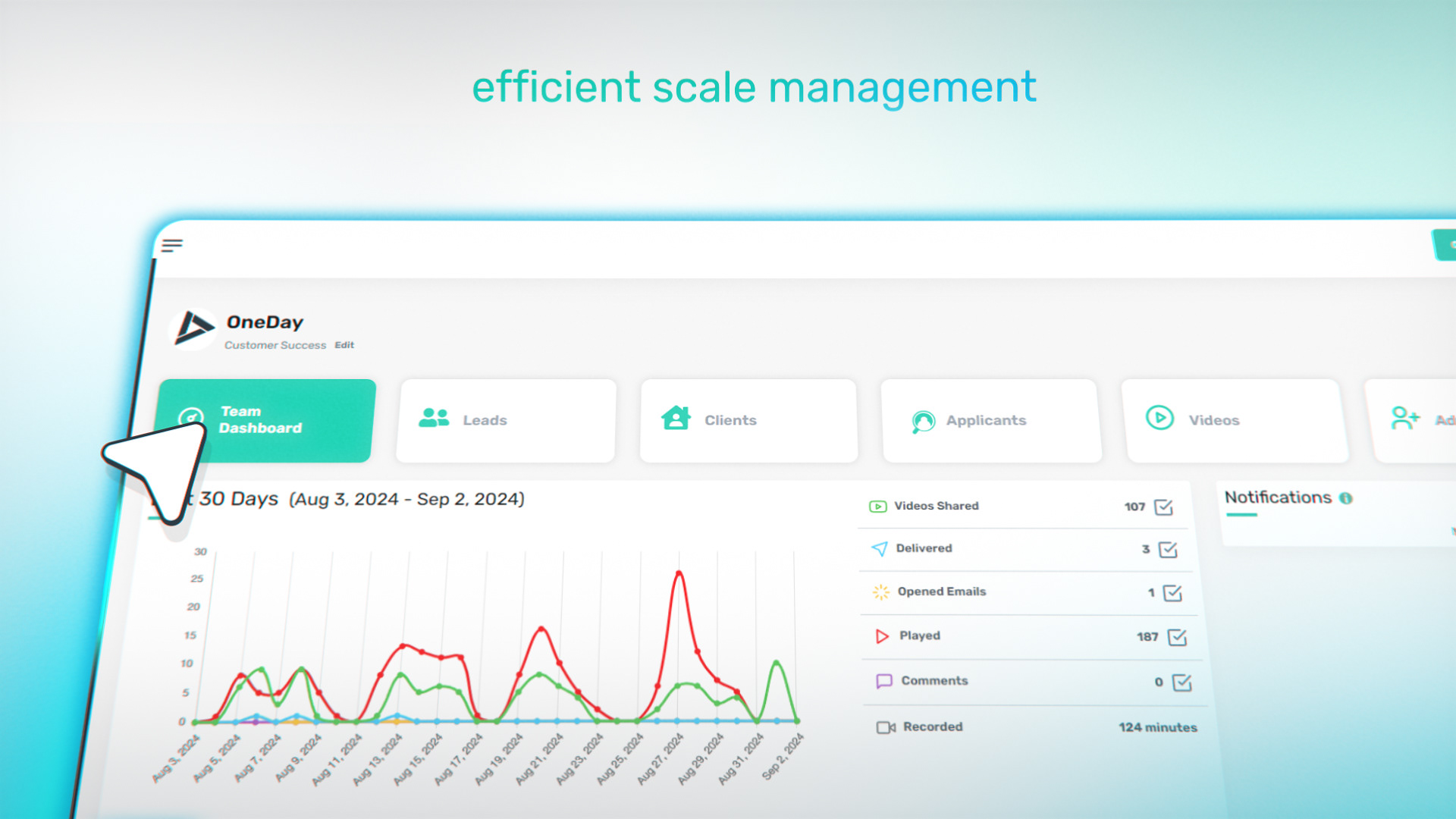Open the Clients tab
This screenshot has height=819, width=1456.
748,420
